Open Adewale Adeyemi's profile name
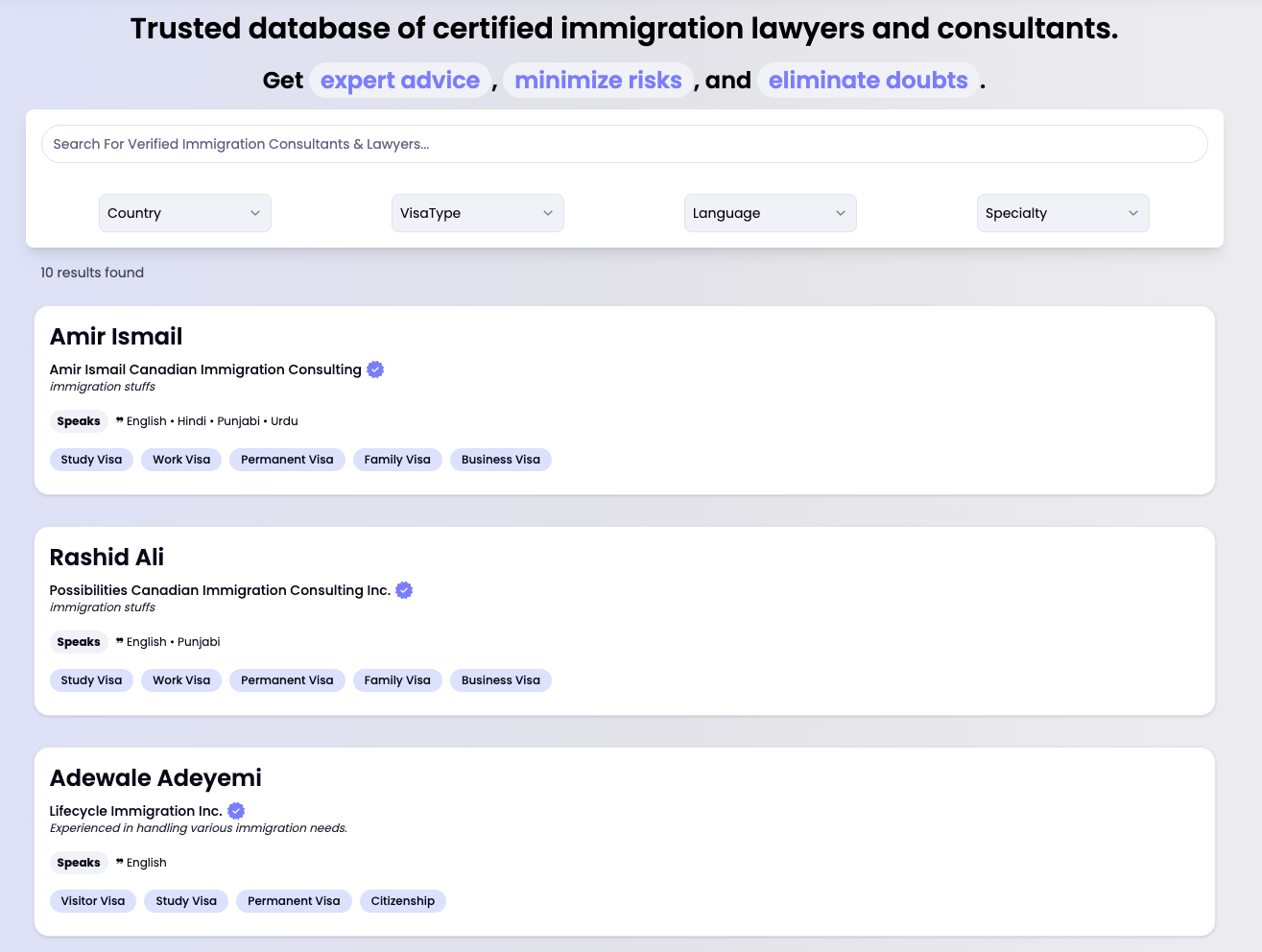Image resolution: width=1262 pixels, height=952 pixels. pos(155,778)
